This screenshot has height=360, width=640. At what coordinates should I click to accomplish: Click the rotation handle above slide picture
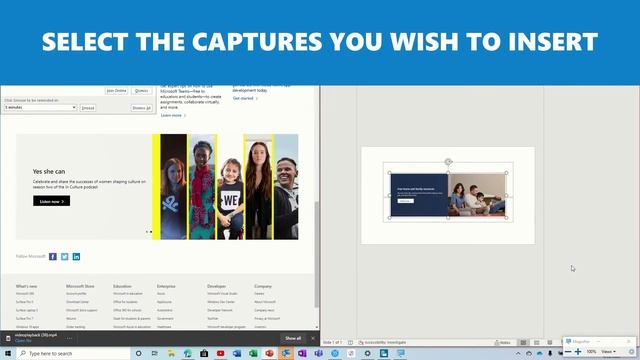click(x=448, y=162)
